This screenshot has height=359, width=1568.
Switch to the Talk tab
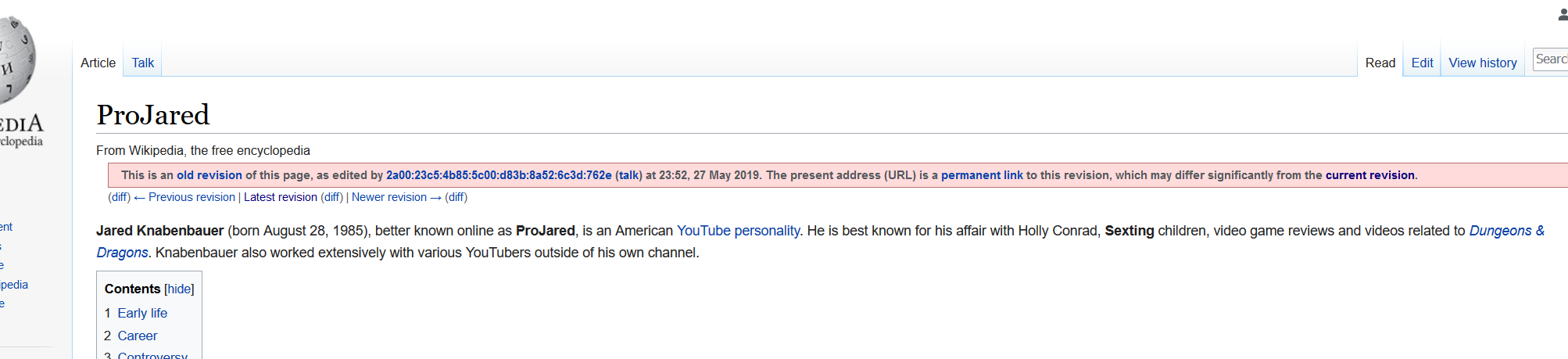coord(142,63)
